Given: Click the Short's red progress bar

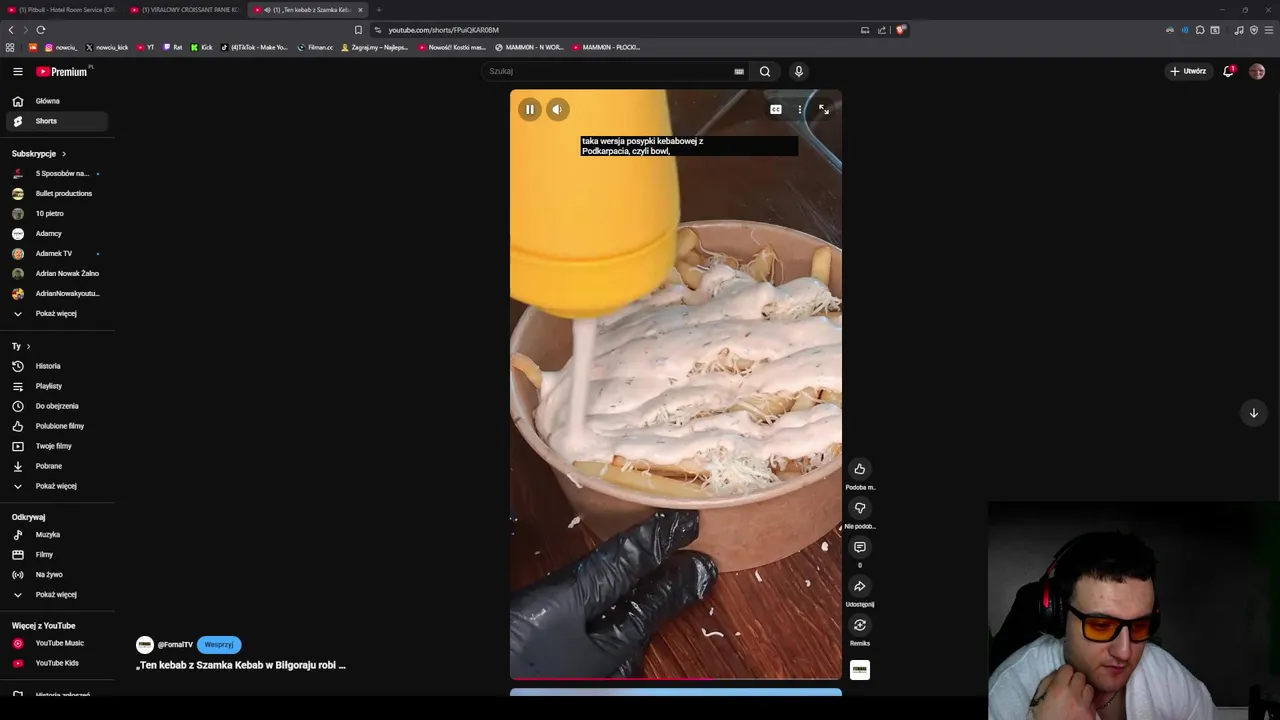Looking at the screenshot, I should point(676,678).
